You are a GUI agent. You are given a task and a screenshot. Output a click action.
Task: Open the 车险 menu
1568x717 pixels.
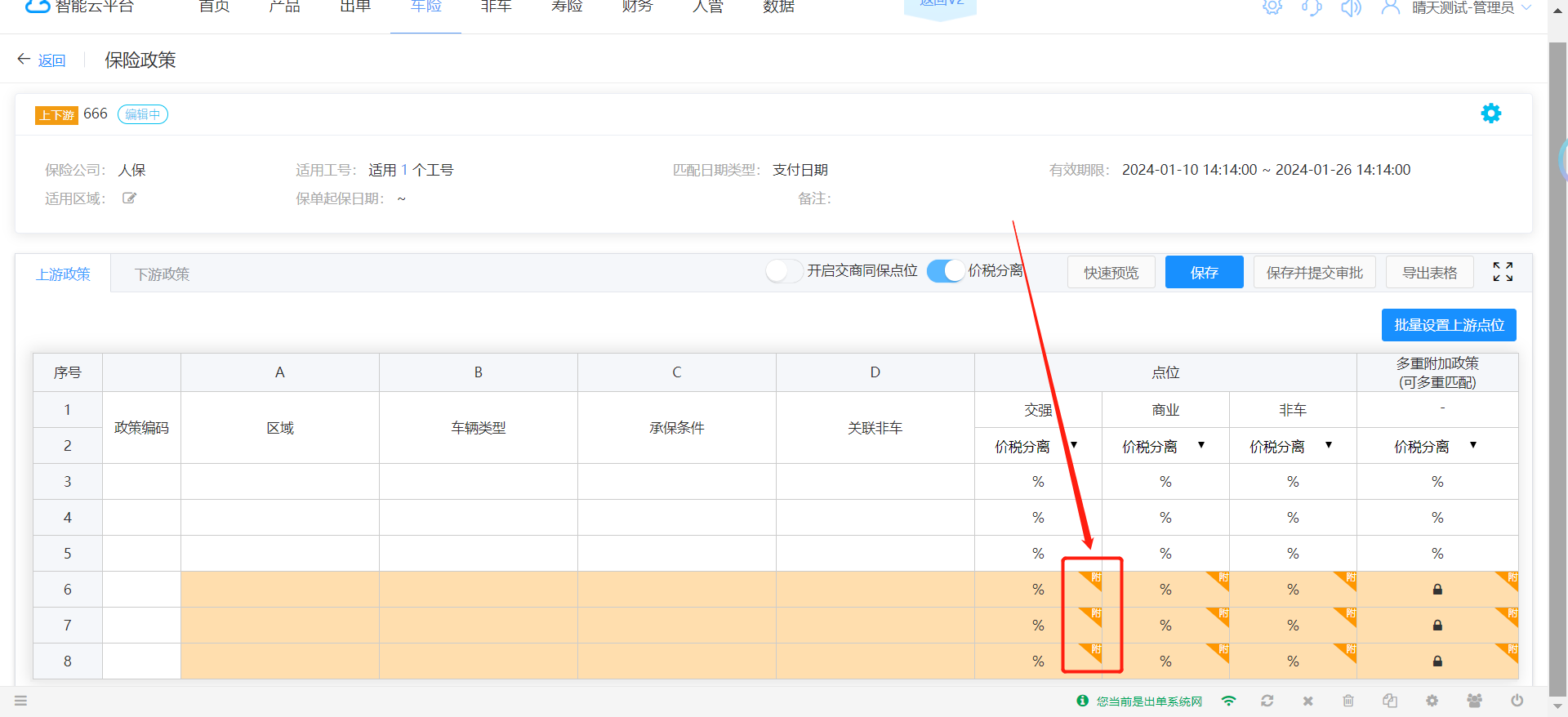click(x=425, y=7)
